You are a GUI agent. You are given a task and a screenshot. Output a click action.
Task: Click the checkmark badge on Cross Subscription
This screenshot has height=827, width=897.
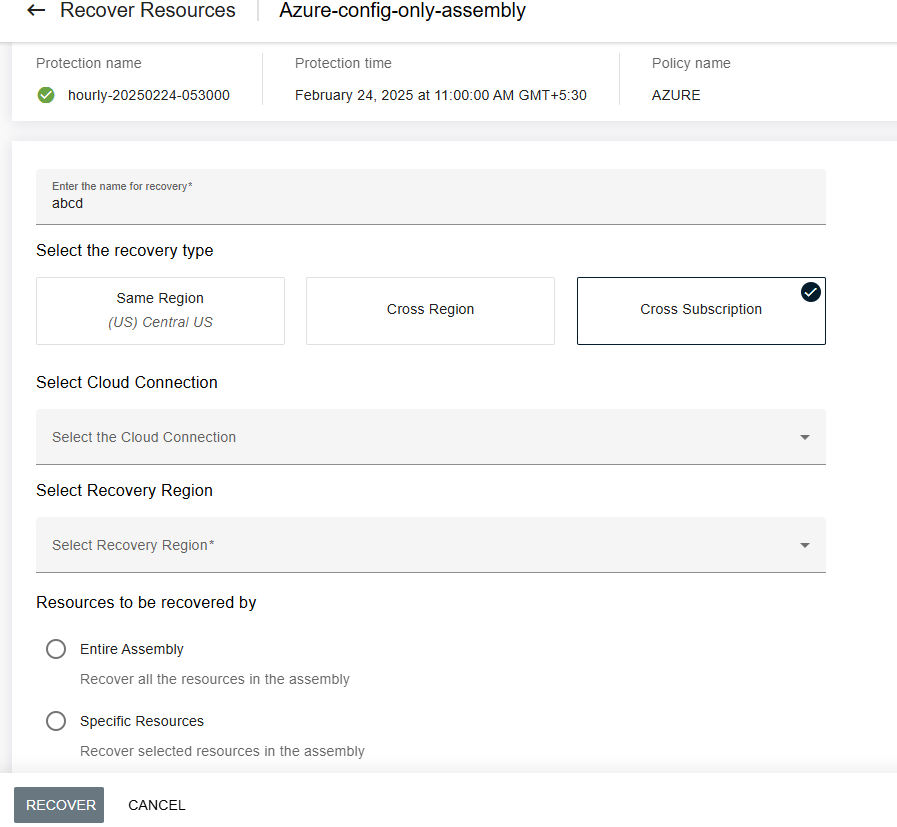(x=811, y=292)
